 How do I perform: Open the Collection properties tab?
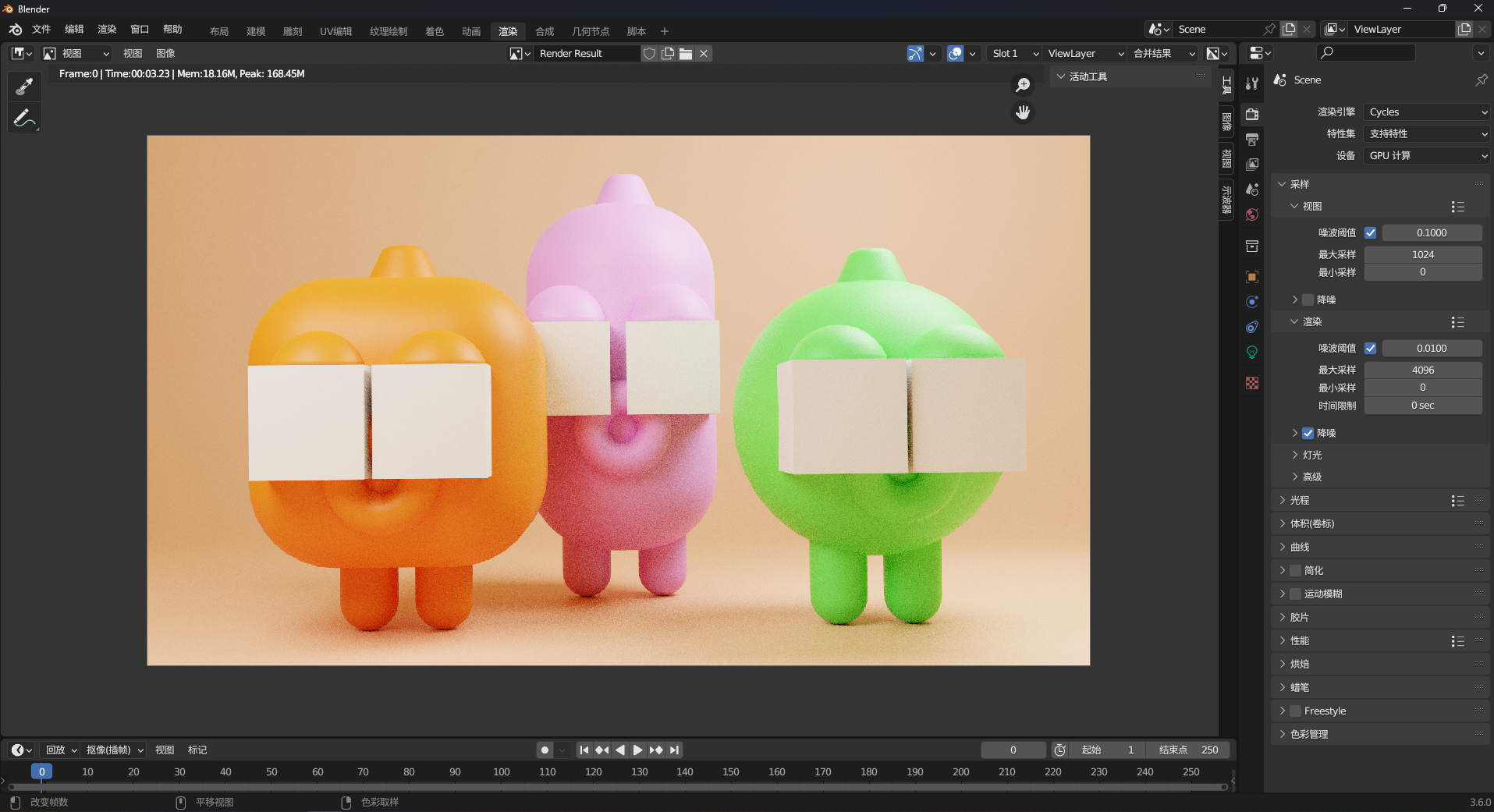click(1252, 246)
